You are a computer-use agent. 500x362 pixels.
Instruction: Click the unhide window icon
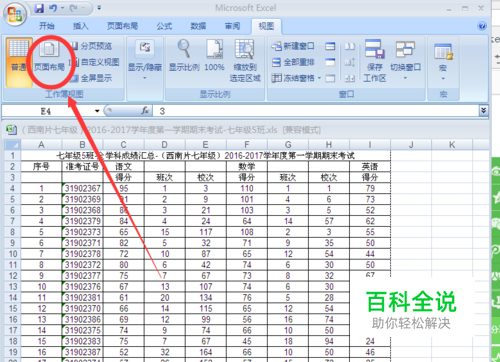coord(330,78)
